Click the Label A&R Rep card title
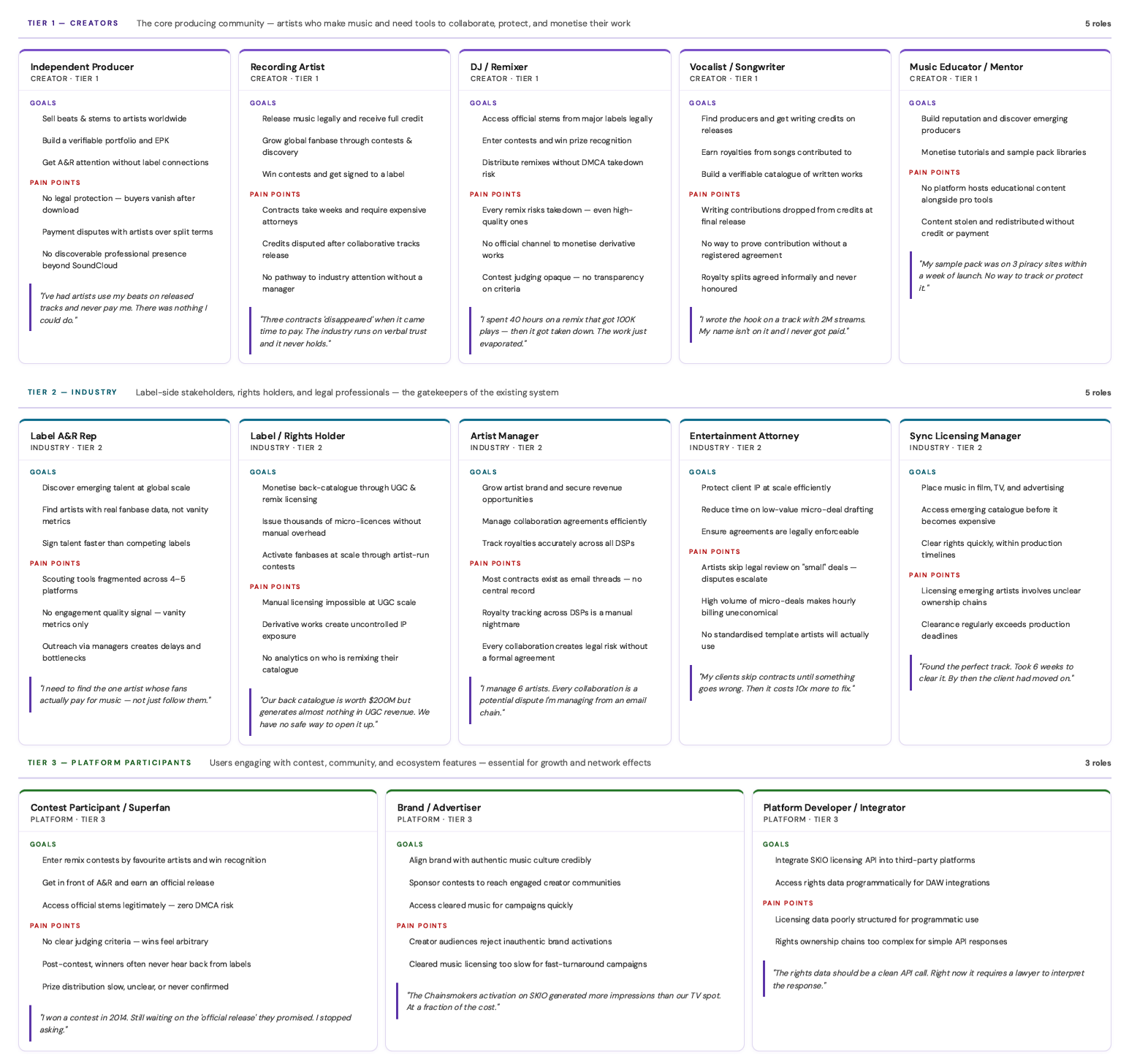 (x=64, y=436)
